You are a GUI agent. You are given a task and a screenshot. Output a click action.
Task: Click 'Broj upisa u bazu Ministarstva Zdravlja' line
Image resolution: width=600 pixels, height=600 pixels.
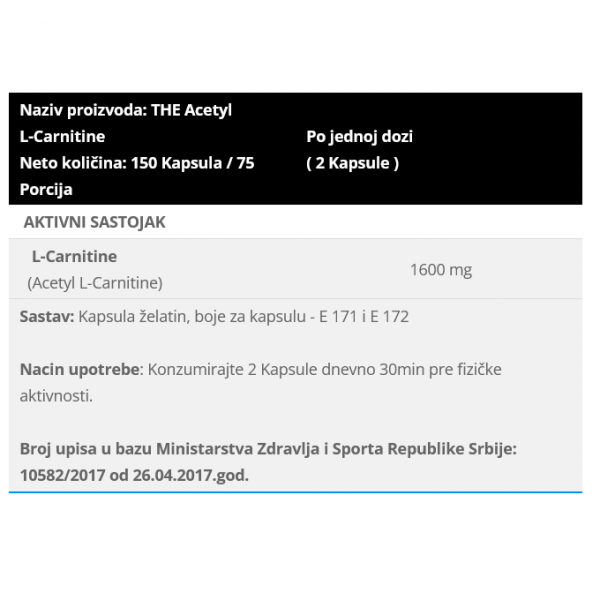(170, 449)
